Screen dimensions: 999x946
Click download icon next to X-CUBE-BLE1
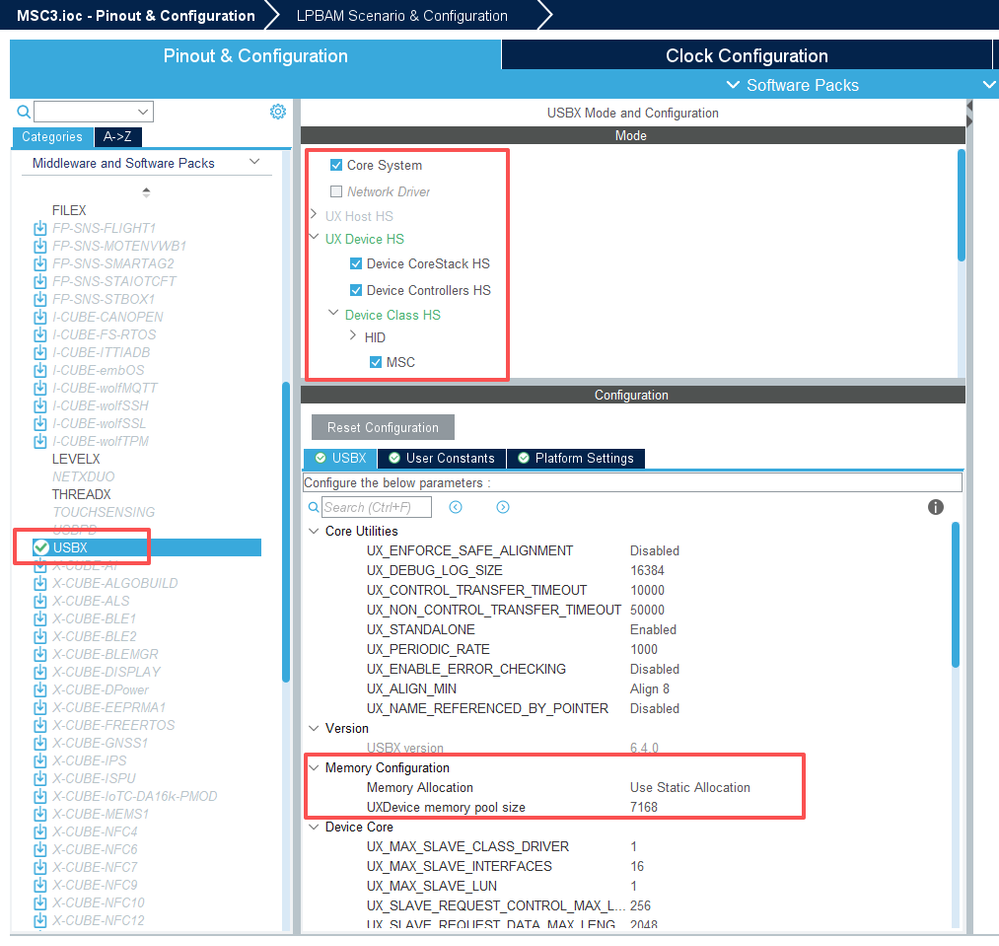click(40, 619)
